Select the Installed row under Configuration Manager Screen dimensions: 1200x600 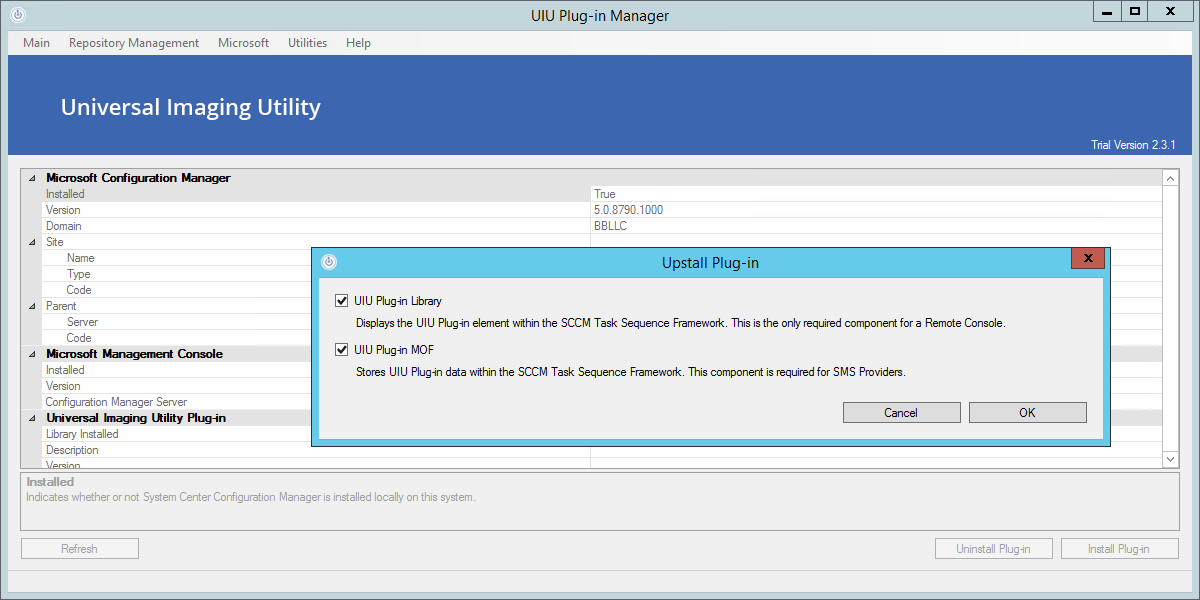coord(602,194)
